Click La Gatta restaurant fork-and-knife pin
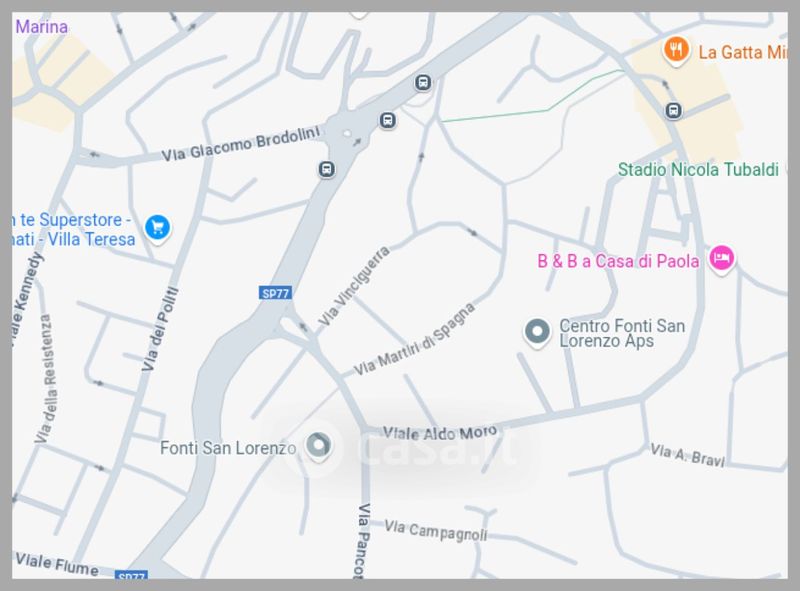 pos(676,50)
